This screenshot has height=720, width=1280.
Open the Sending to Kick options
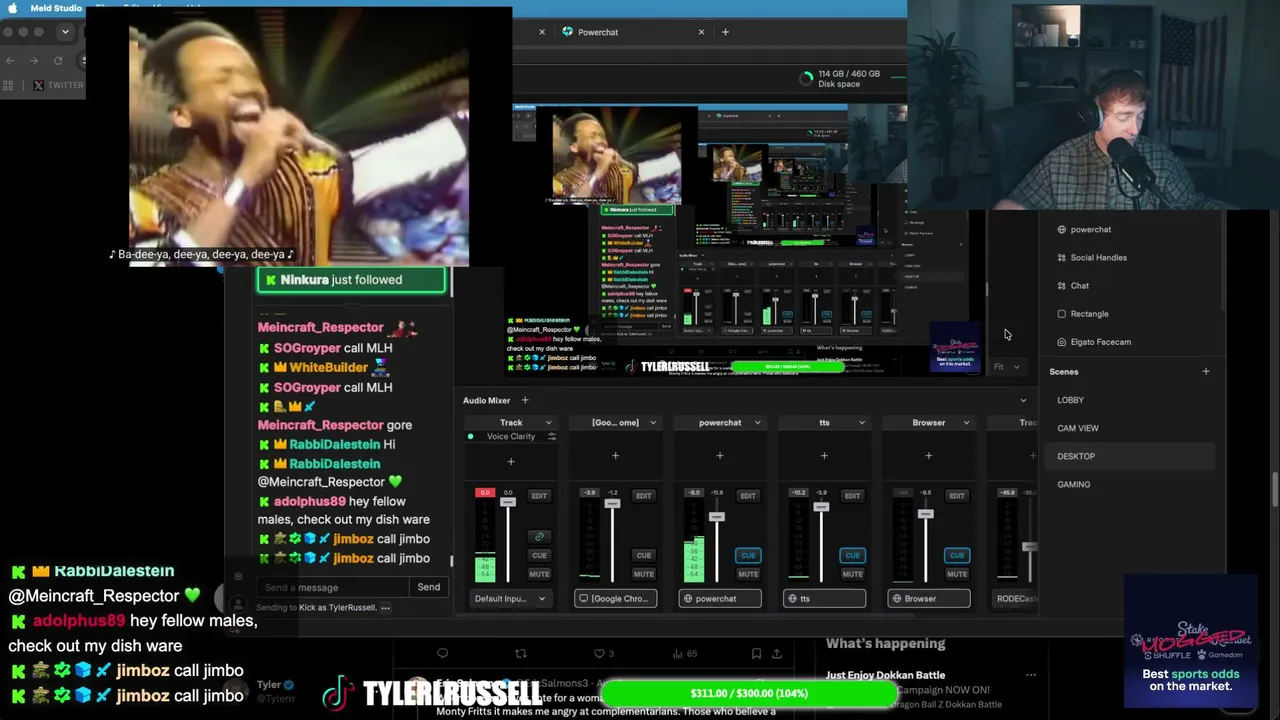pos(385,608)
